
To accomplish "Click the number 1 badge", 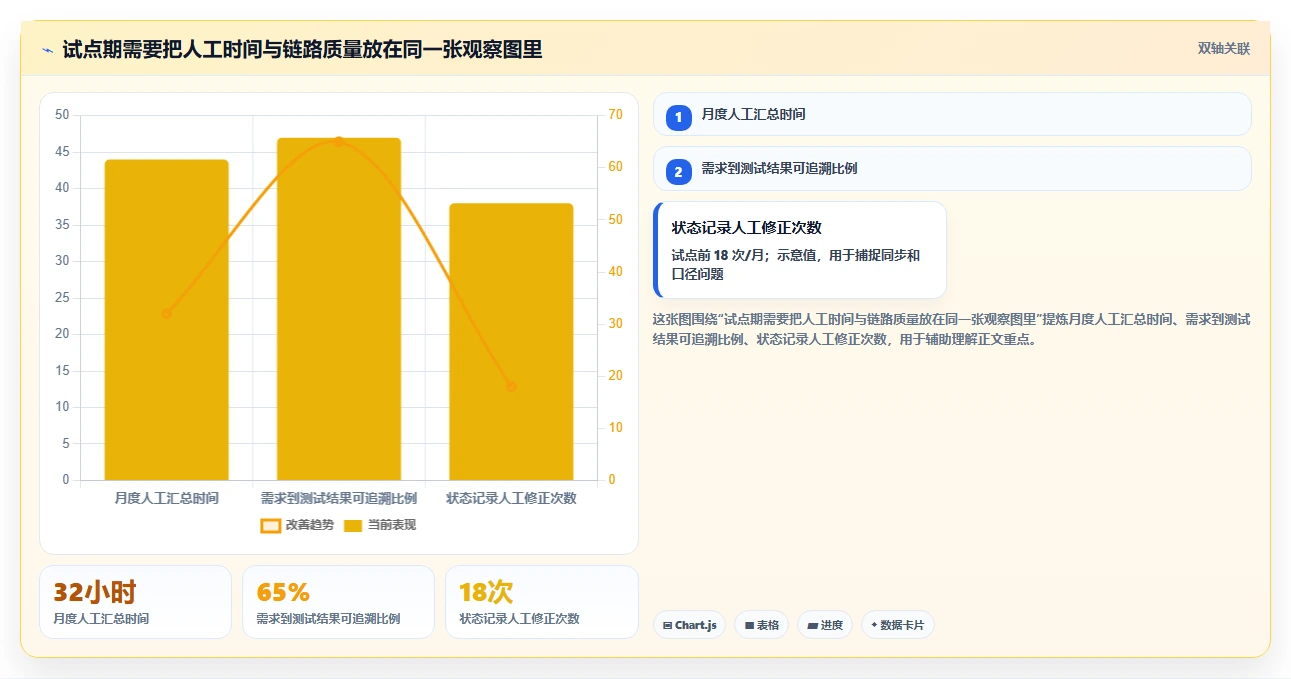I will [679, 117].
